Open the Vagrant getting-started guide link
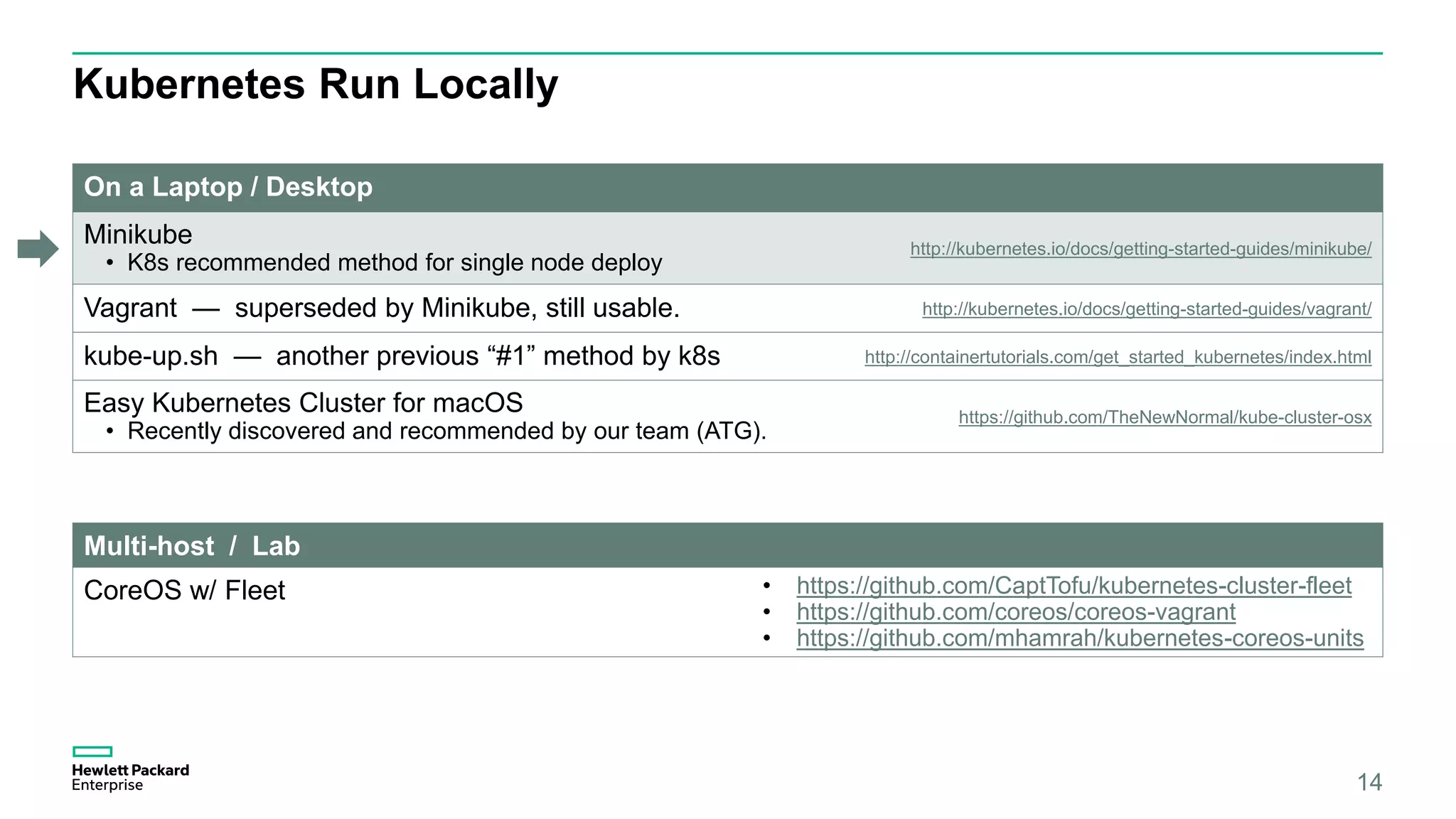Screen dimensions: 1456x819 [1147, 309]
